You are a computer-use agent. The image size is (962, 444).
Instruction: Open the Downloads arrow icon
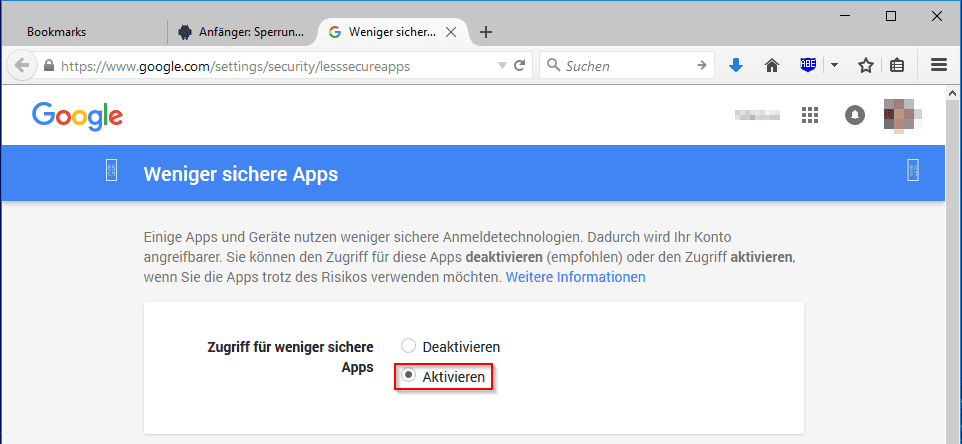click(736, 66)
